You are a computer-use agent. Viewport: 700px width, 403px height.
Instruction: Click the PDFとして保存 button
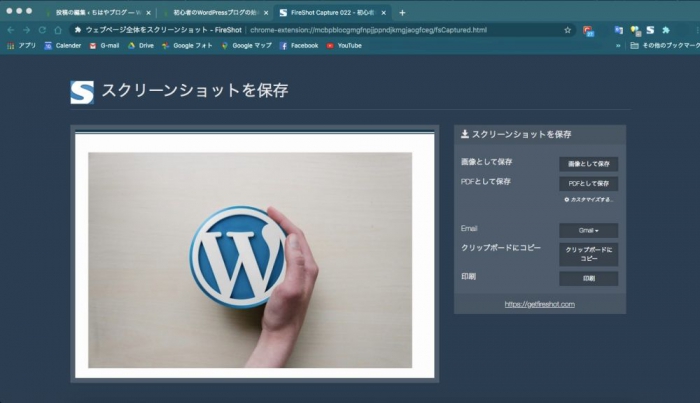click(588, 183)
